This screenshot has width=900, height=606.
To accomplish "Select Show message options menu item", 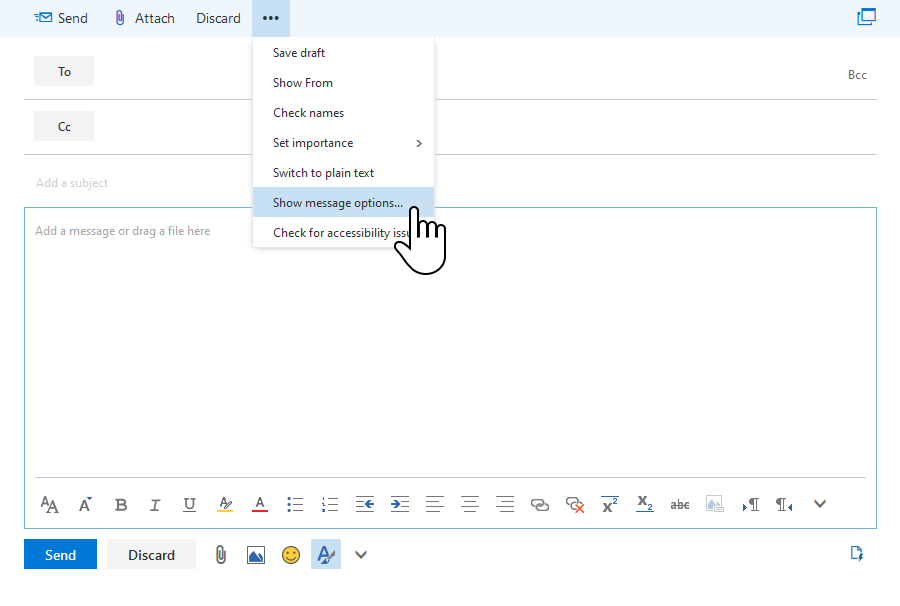I will coord(338,203).
